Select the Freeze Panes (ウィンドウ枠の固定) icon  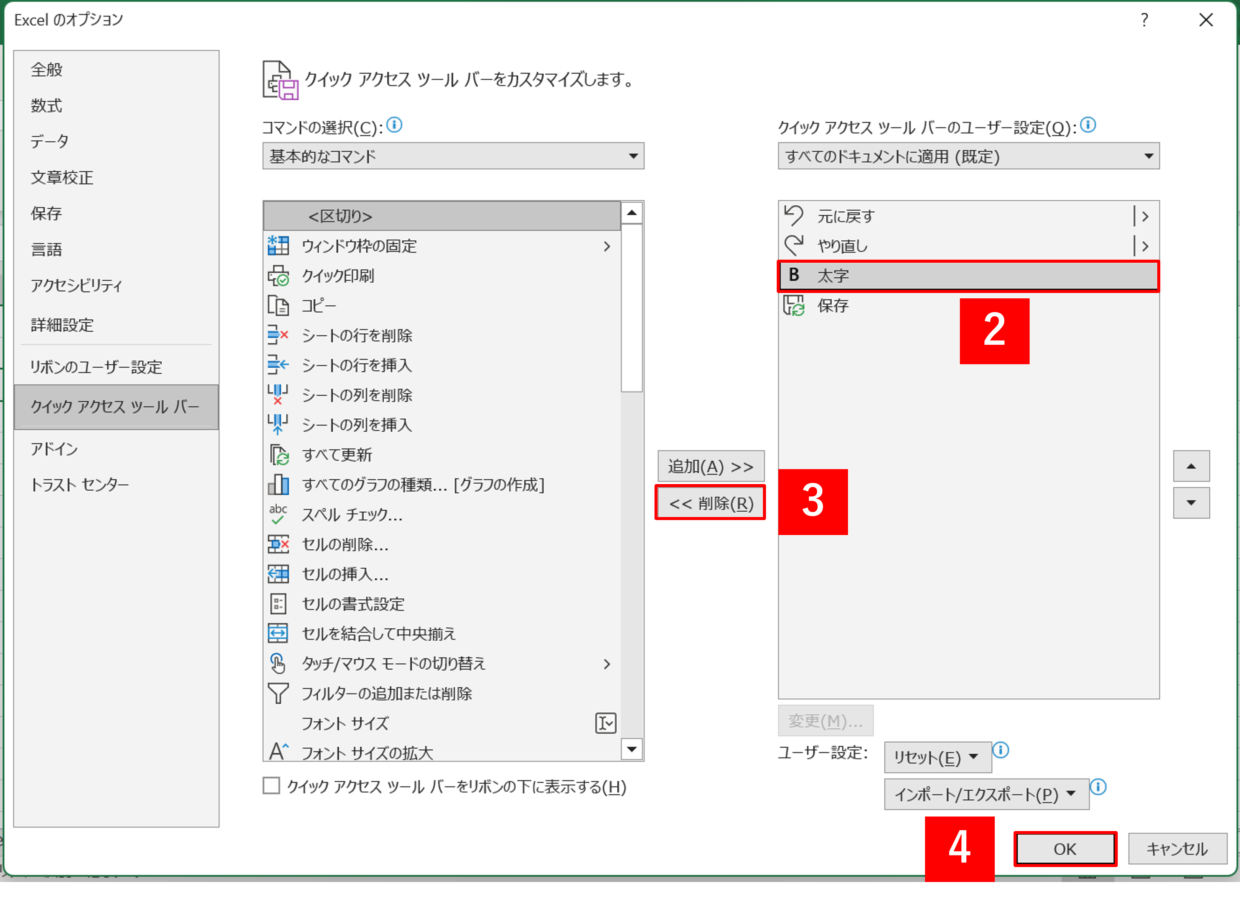(278, 246)
